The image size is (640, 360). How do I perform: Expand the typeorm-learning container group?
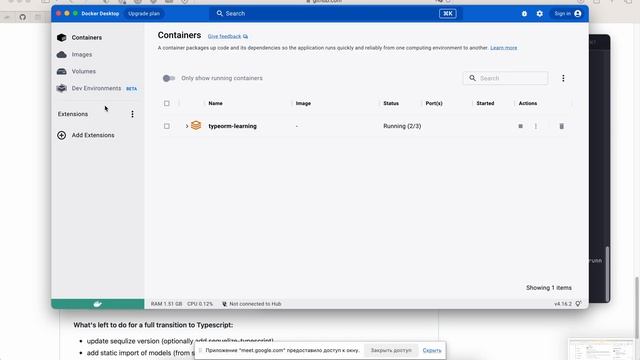[x=187, y=126]
